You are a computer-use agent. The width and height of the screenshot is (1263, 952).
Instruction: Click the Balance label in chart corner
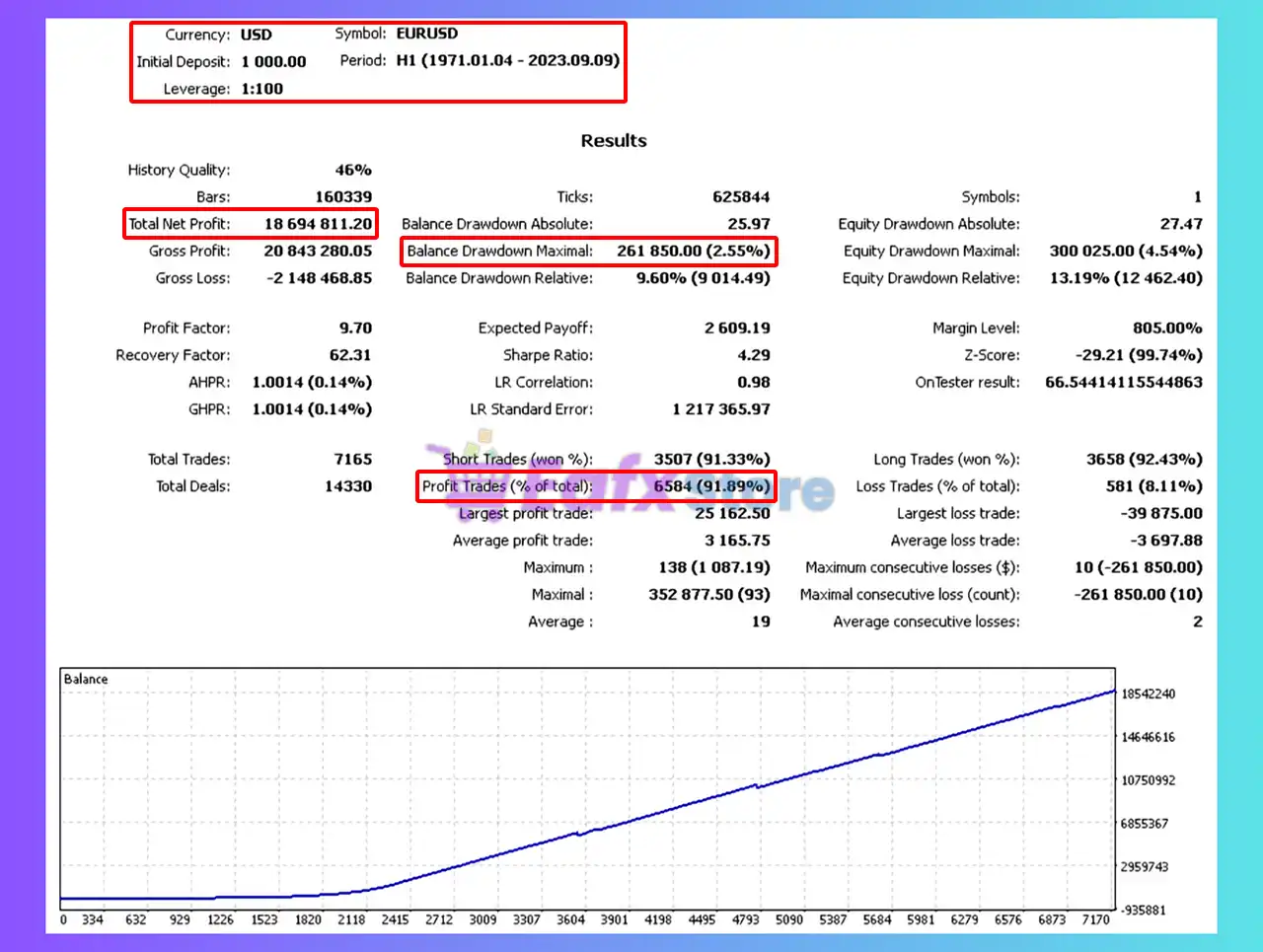coord(86,680)
